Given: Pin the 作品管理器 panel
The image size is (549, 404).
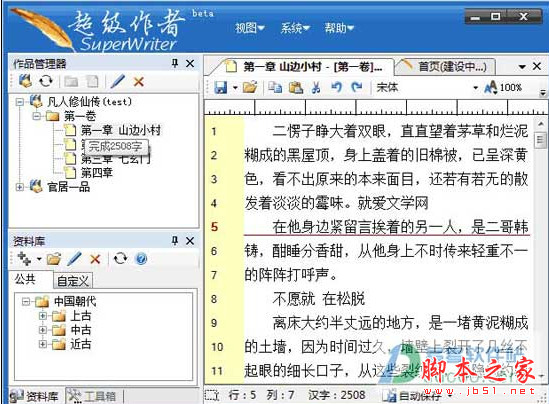Looking at the screenshot, I should (175, 63).
